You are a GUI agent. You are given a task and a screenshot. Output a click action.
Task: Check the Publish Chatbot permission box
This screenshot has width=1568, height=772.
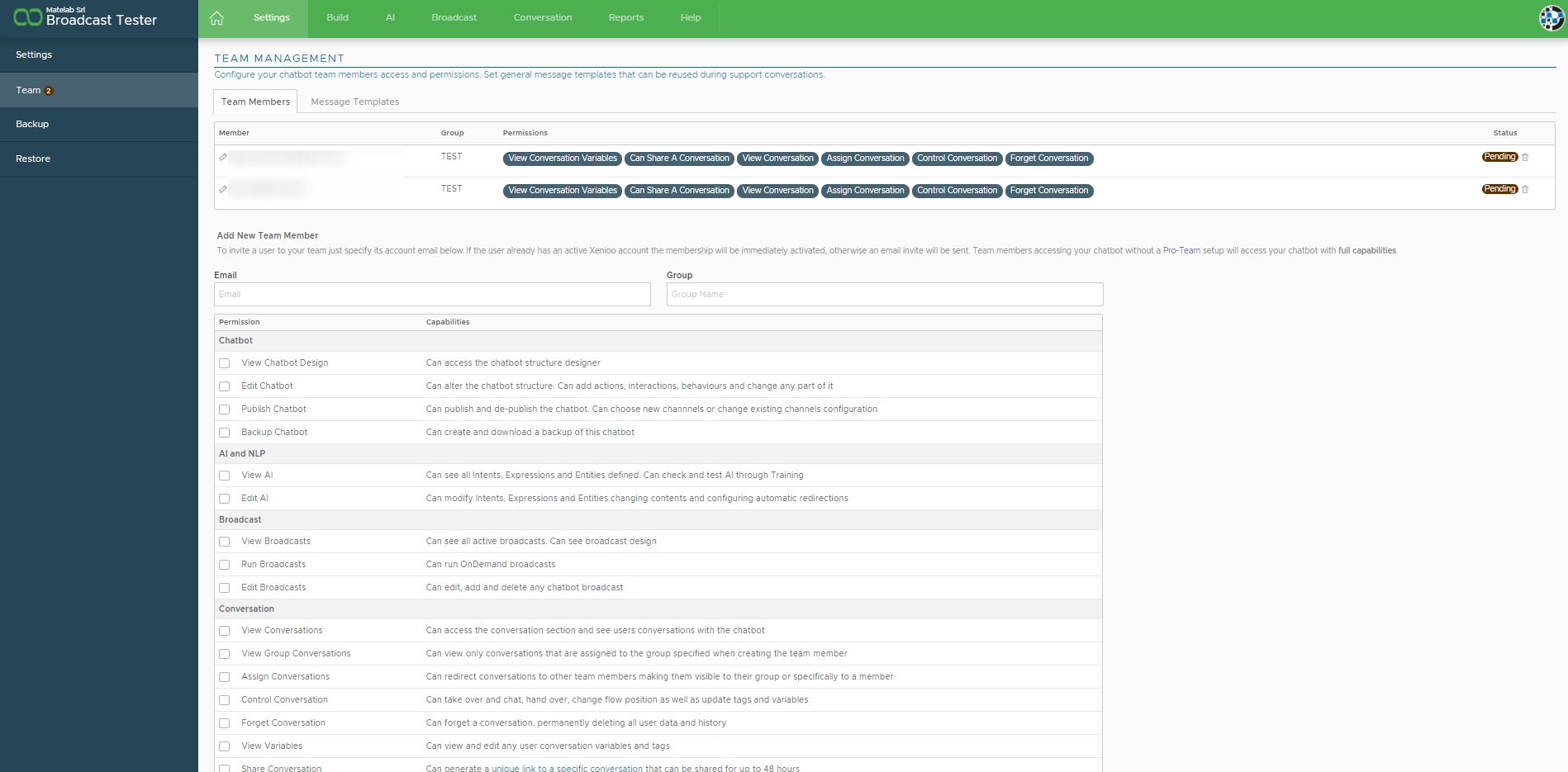224,410
